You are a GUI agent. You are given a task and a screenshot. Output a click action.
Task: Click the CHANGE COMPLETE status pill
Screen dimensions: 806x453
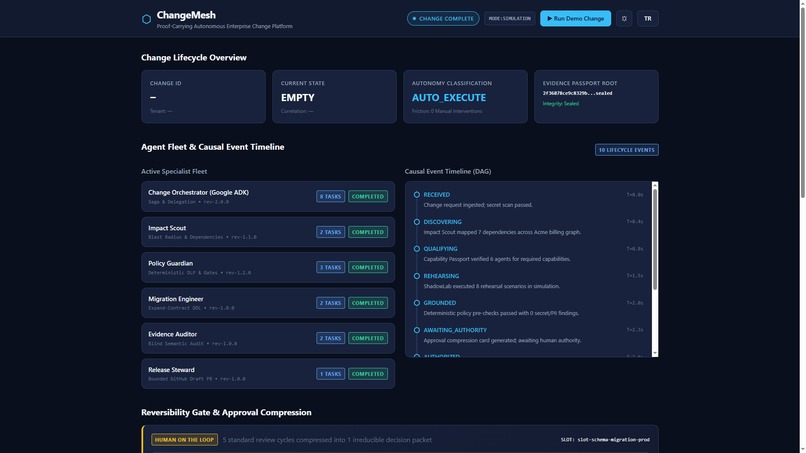[x=443, y=19]
